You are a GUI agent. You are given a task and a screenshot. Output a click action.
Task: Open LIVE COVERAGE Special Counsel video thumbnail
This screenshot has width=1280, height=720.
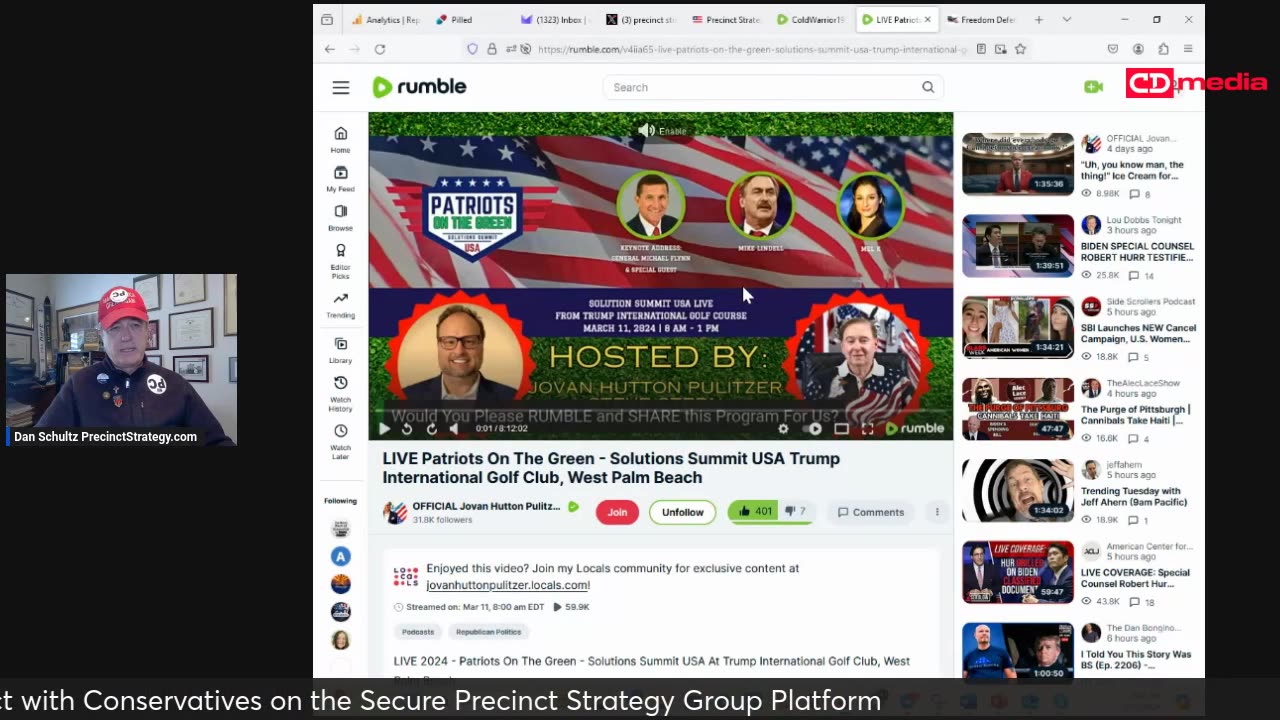1018,572
